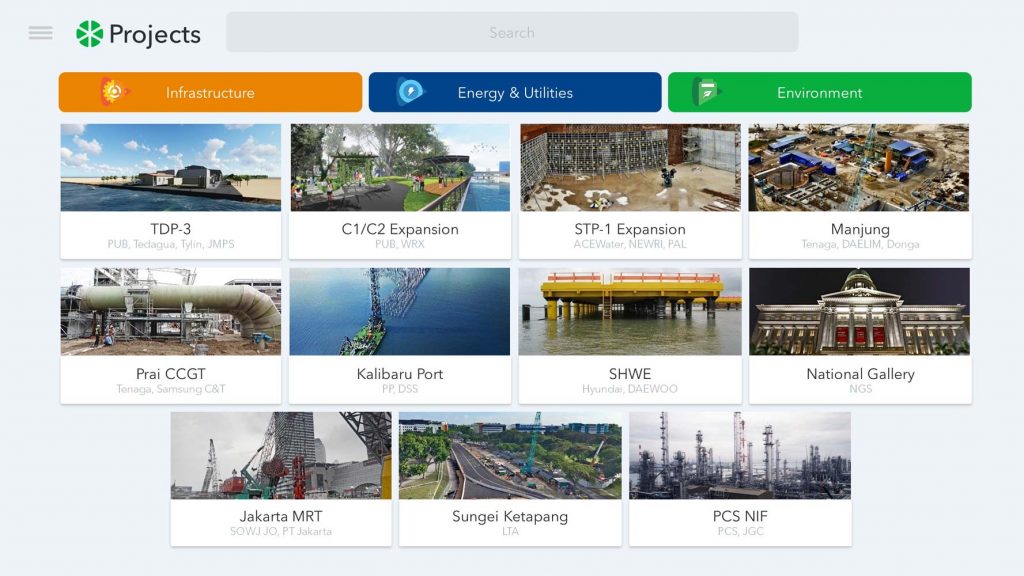The image size is (1024, 576).
Task: Focus the Search field
Action: tap(512, 32)
